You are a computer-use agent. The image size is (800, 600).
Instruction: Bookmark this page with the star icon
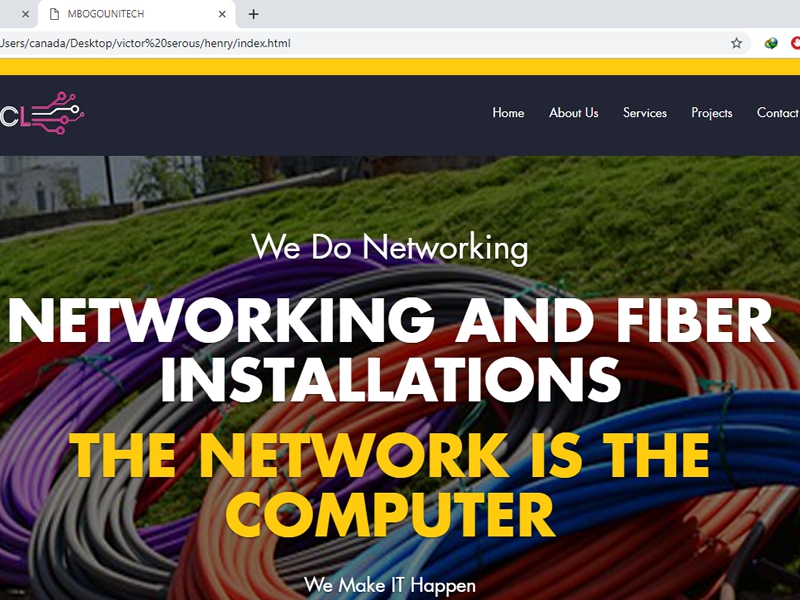coord(736,43)
